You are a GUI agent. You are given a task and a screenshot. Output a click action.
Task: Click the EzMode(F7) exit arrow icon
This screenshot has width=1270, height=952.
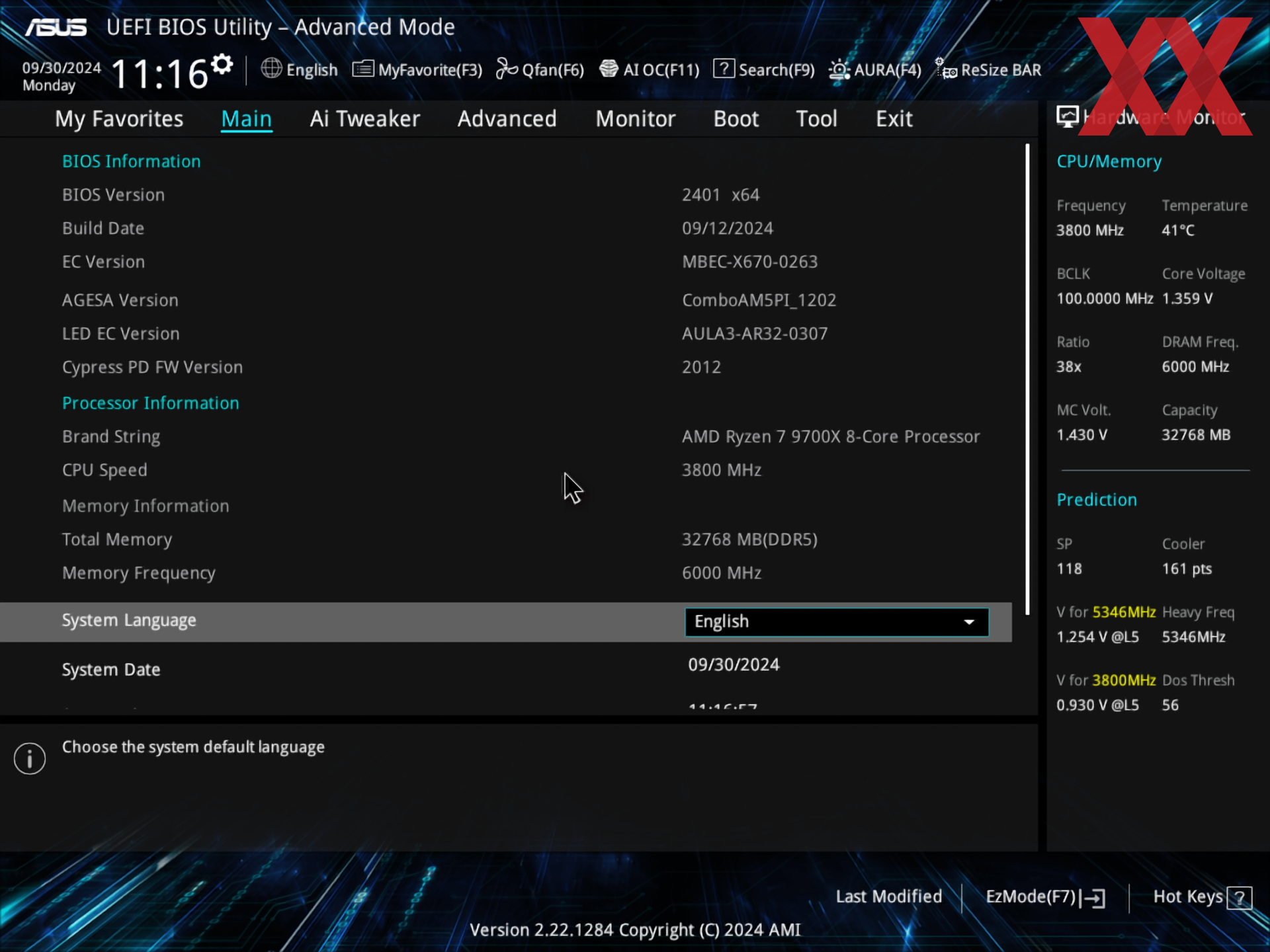1093,898
